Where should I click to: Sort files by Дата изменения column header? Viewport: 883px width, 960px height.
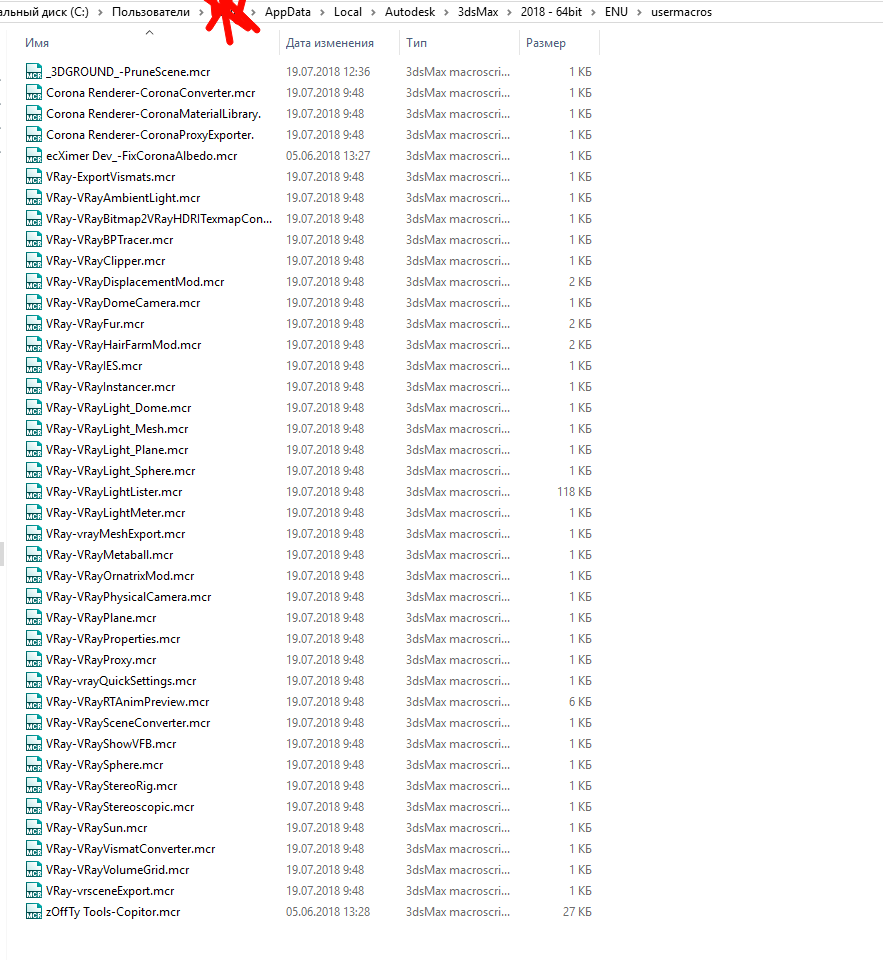click(329, 43)
